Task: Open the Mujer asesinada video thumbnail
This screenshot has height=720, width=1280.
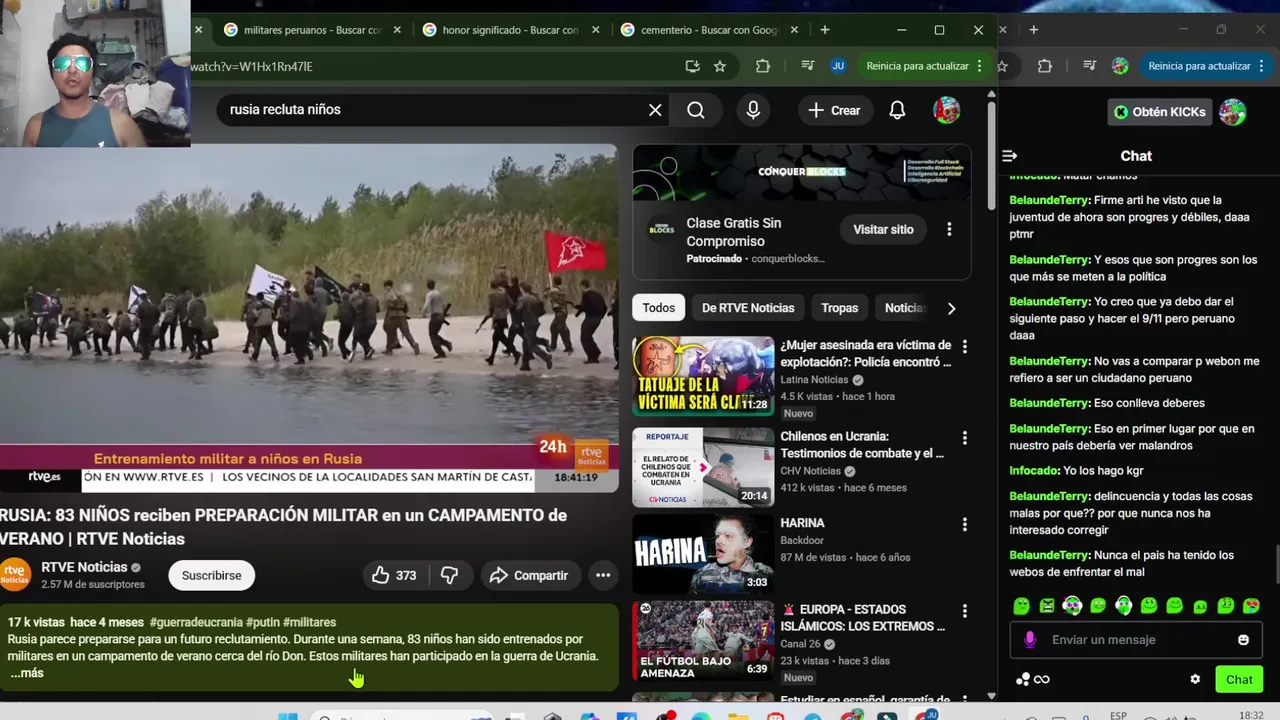Action: coord(703,376)
